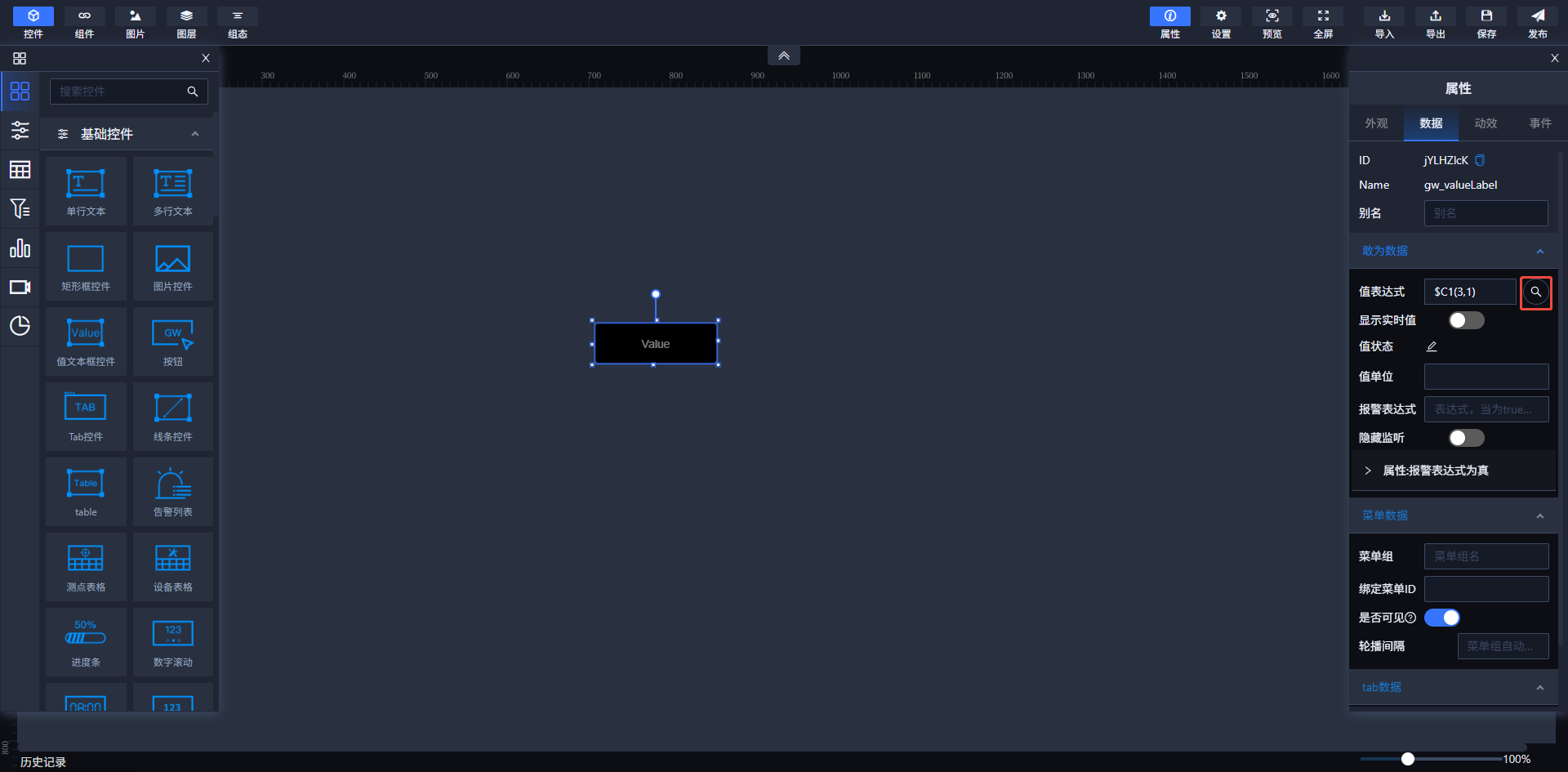Image resolution: width=1568 pixels, height=772 pixels.
Task: Collapse the top toolbar with the double chevron
Action: coord(784,56)
